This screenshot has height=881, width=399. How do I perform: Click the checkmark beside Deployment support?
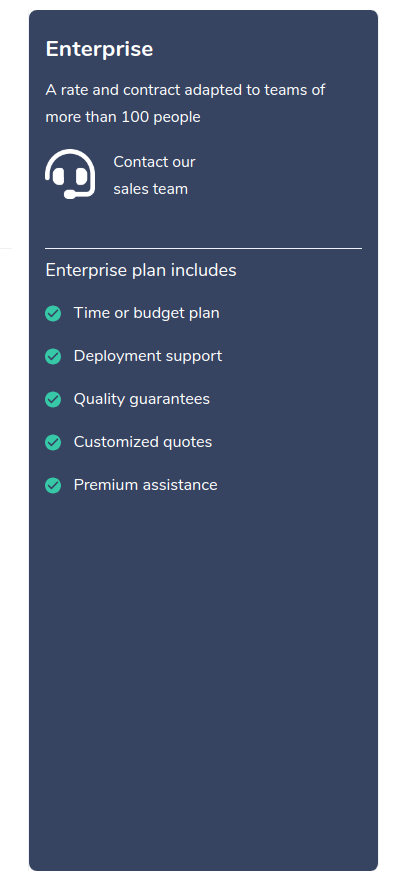click(53, 356)
